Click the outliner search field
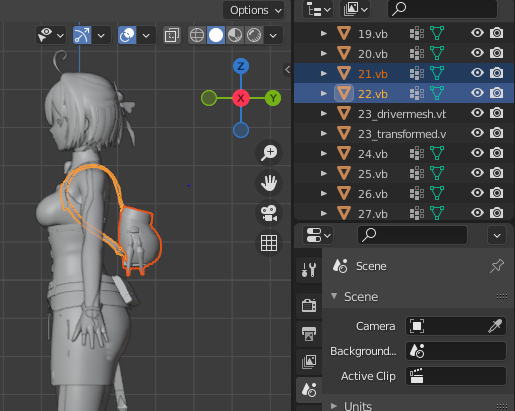Screen dimensions: 515x411 tap(443, 9)
